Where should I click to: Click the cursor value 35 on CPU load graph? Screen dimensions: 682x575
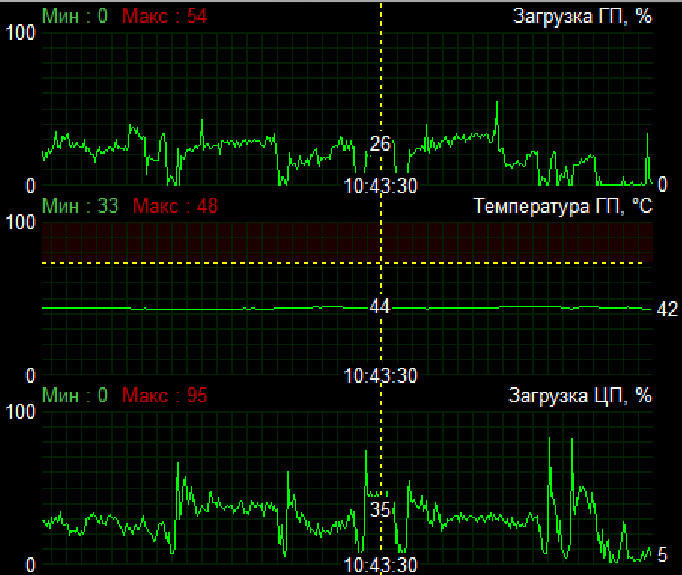(x=380, y=509)
